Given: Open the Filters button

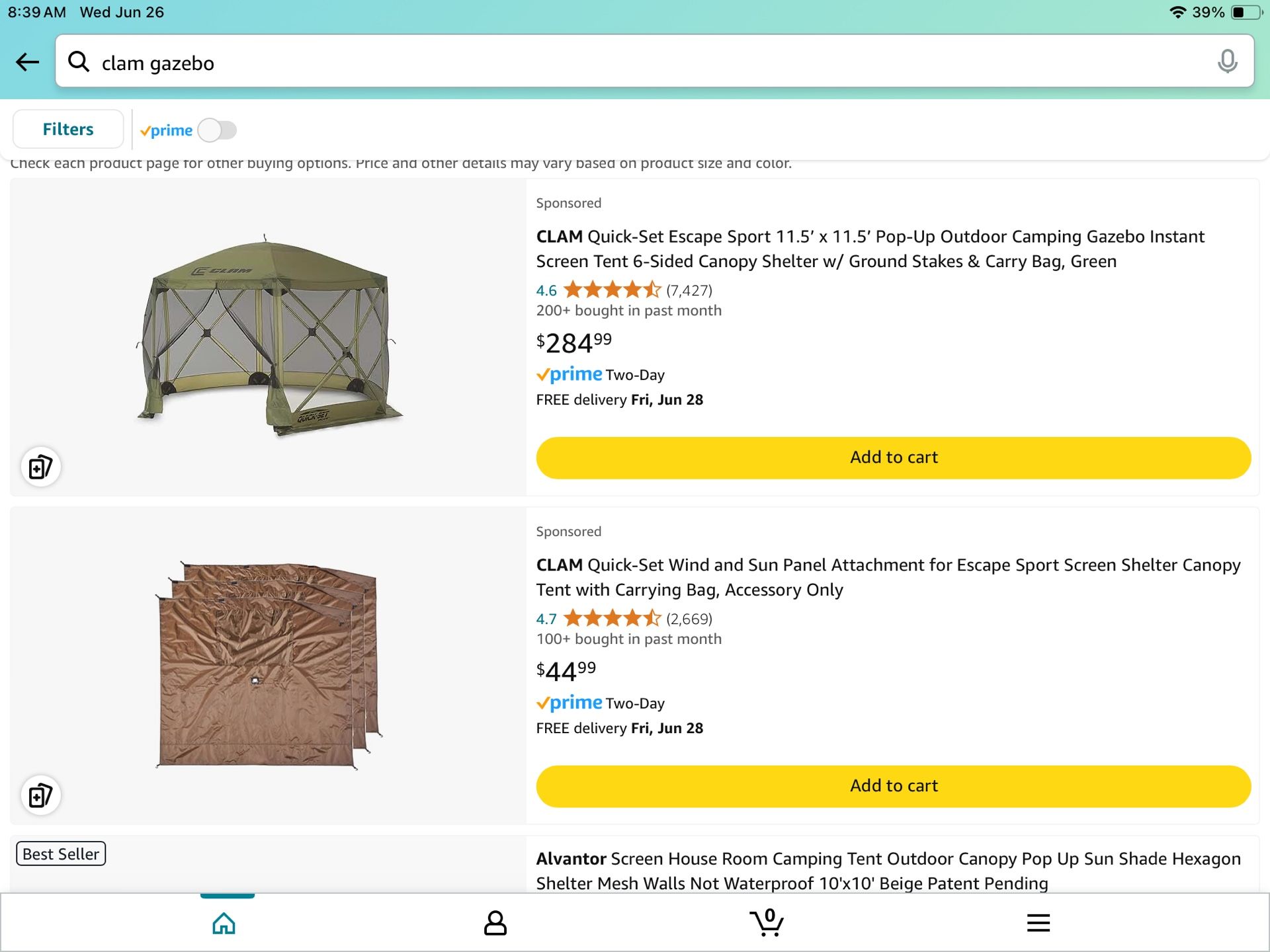Looking at the screenshot, I should coord(68,130).
